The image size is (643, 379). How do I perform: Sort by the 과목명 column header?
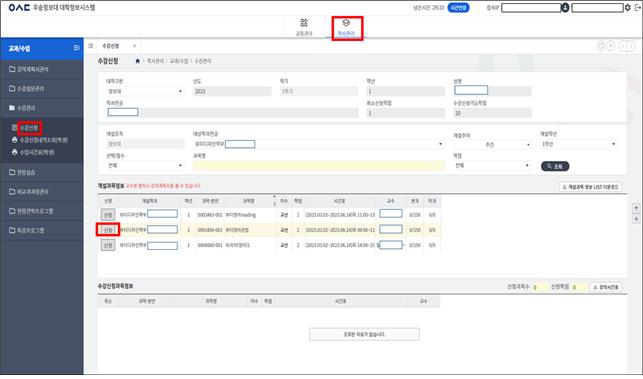[x=249, y=201]
